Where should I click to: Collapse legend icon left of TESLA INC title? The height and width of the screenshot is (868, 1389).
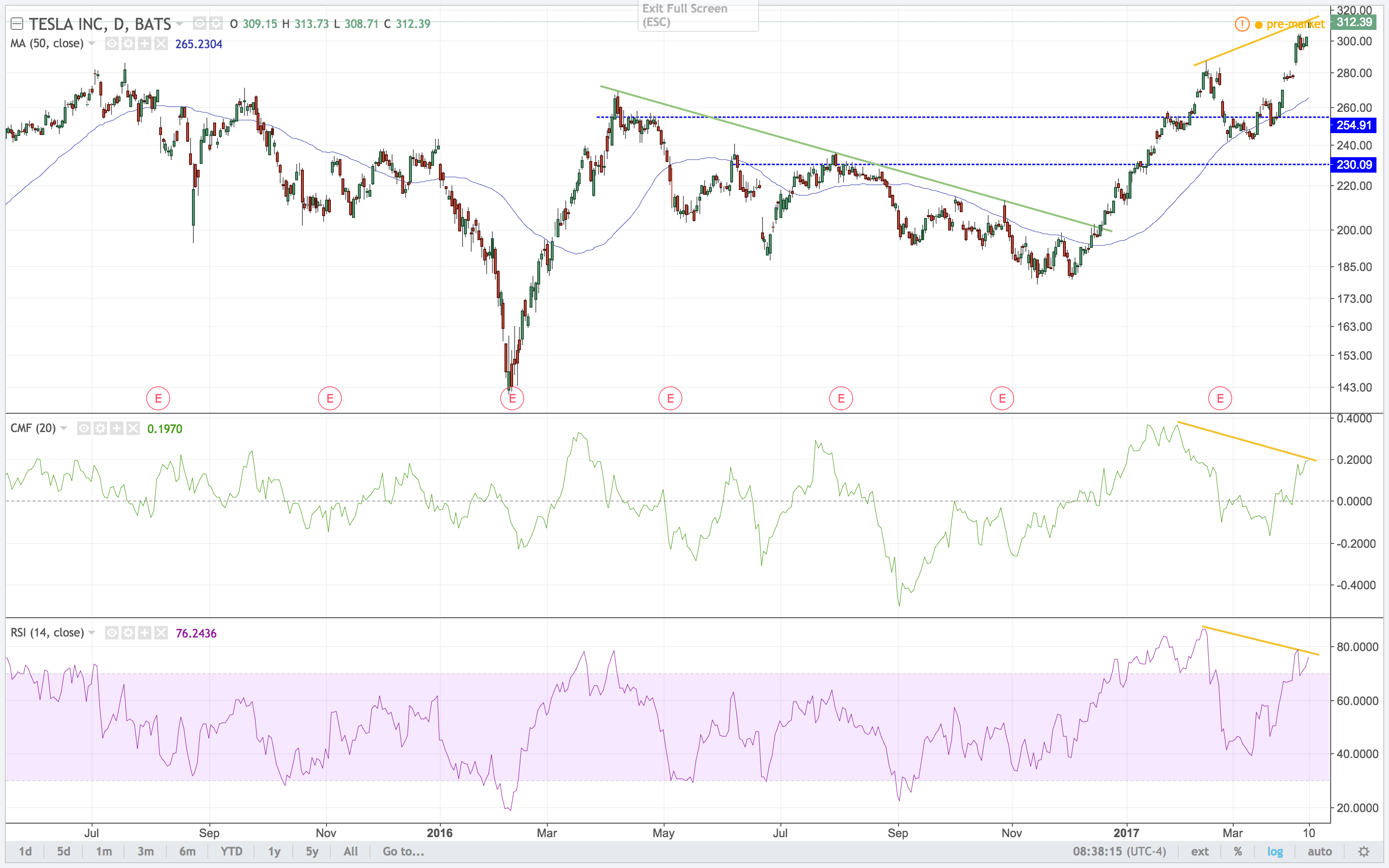17,24
